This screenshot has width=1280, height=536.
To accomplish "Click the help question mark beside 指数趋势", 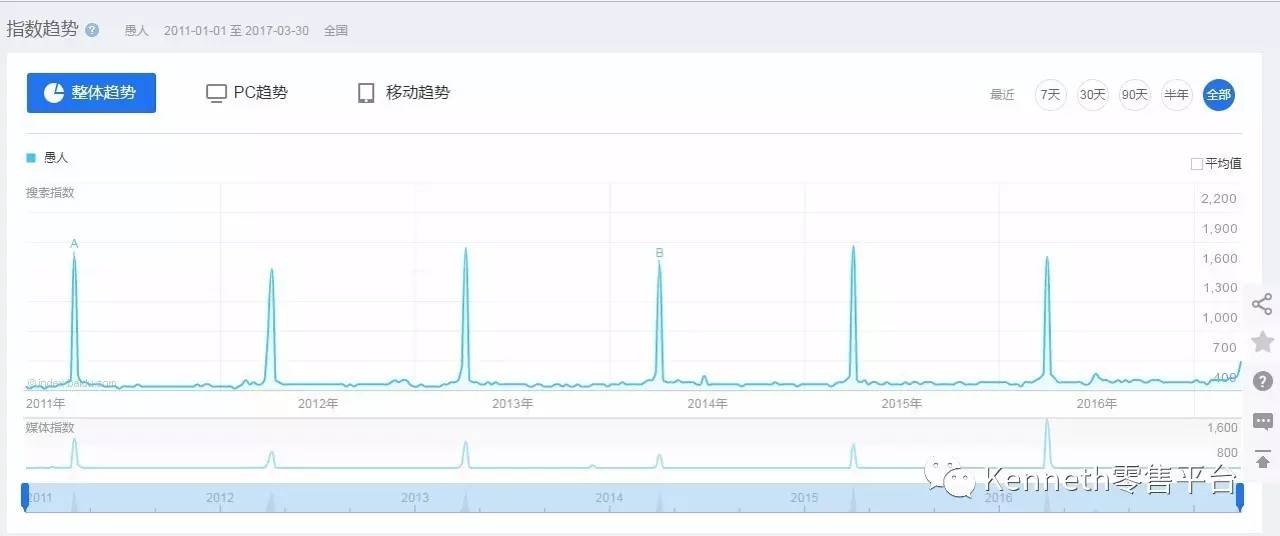I will coord(92,30).
